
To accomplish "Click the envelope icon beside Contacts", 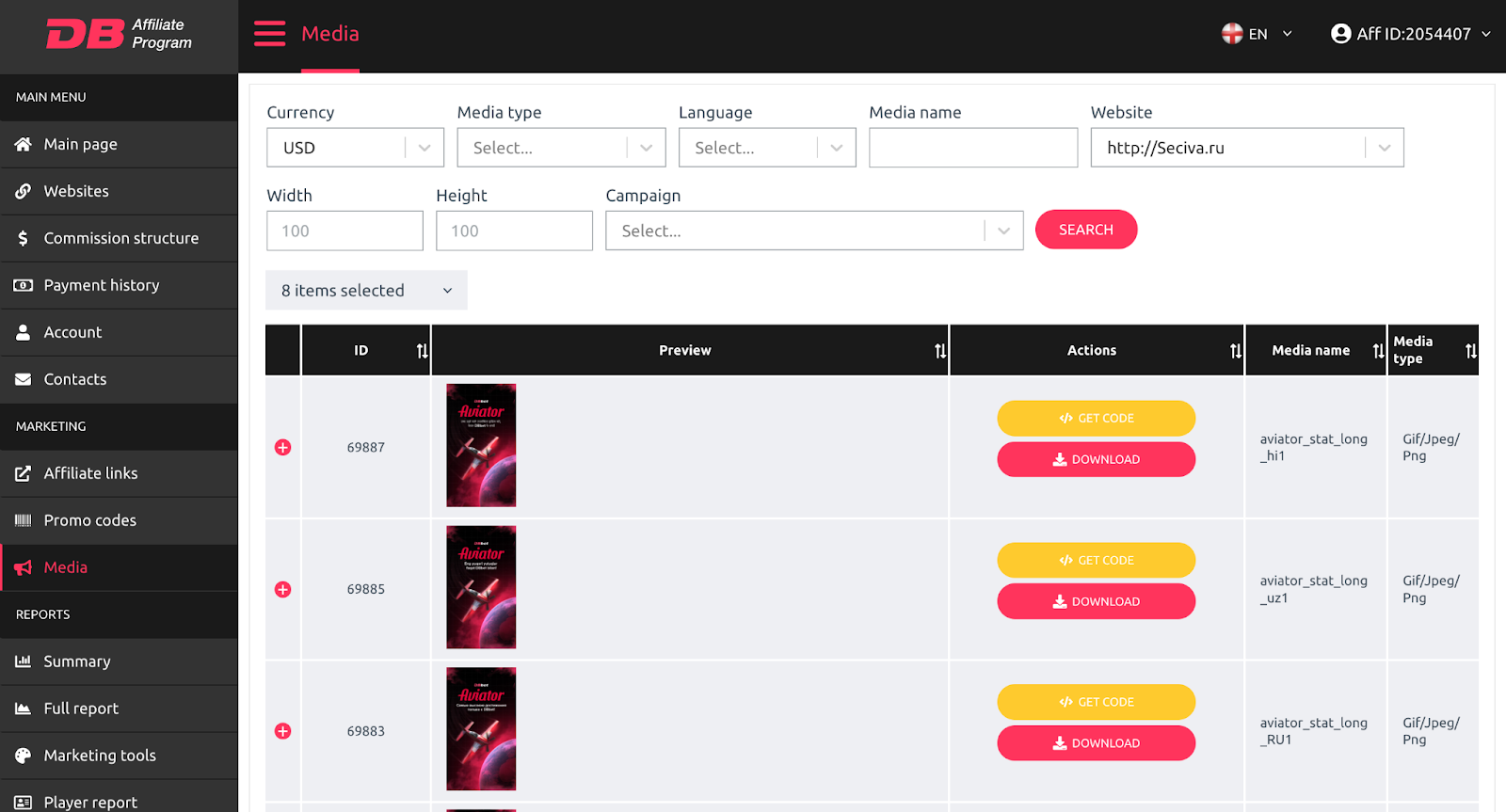I will [24, 379].
